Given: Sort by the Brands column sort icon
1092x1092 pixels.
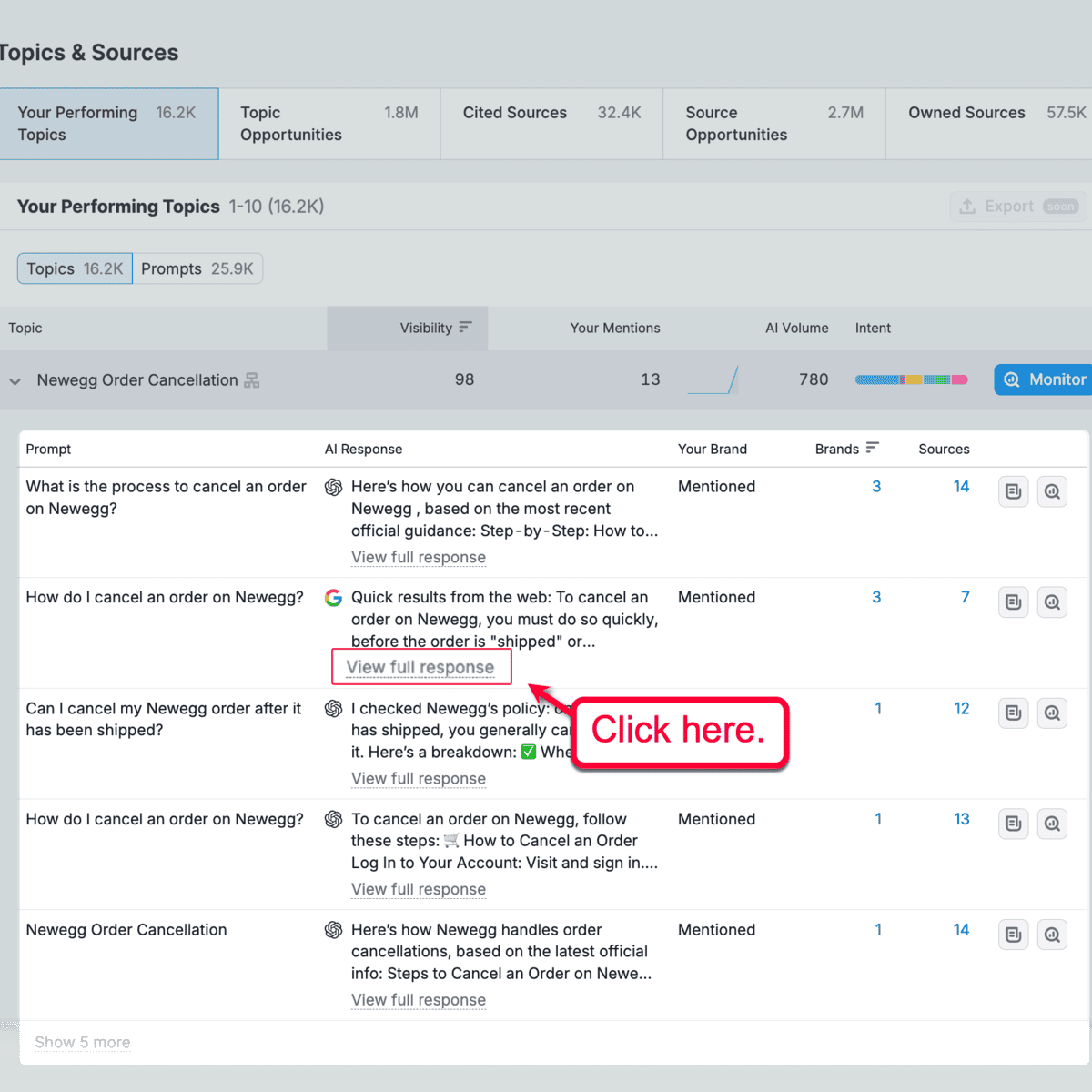Looking at the screenshot, I should pos(872,448).
